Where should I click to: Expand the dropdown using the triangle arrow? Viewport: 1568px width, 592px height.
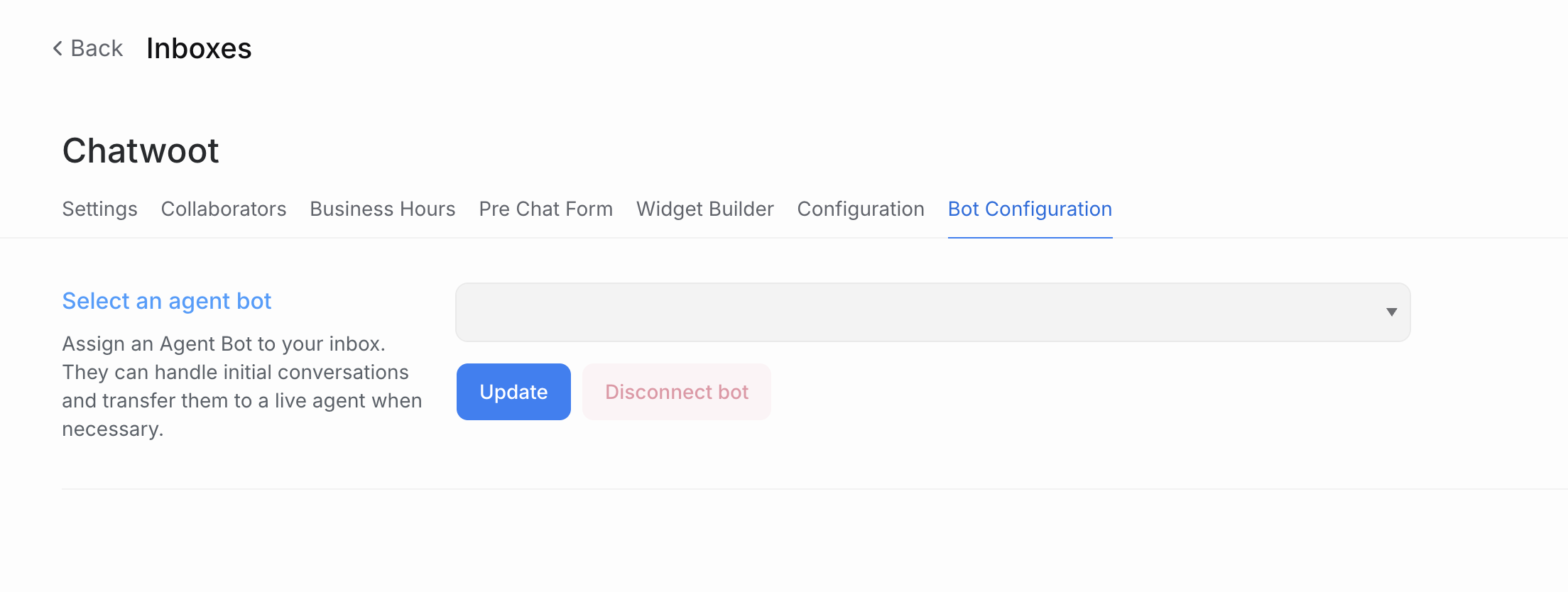pos(1392,312)
